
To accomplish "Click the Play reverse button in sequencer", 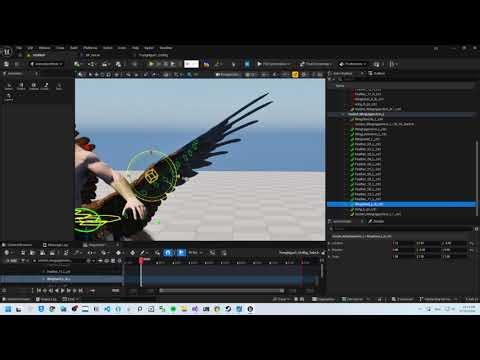I will [57, 291].
